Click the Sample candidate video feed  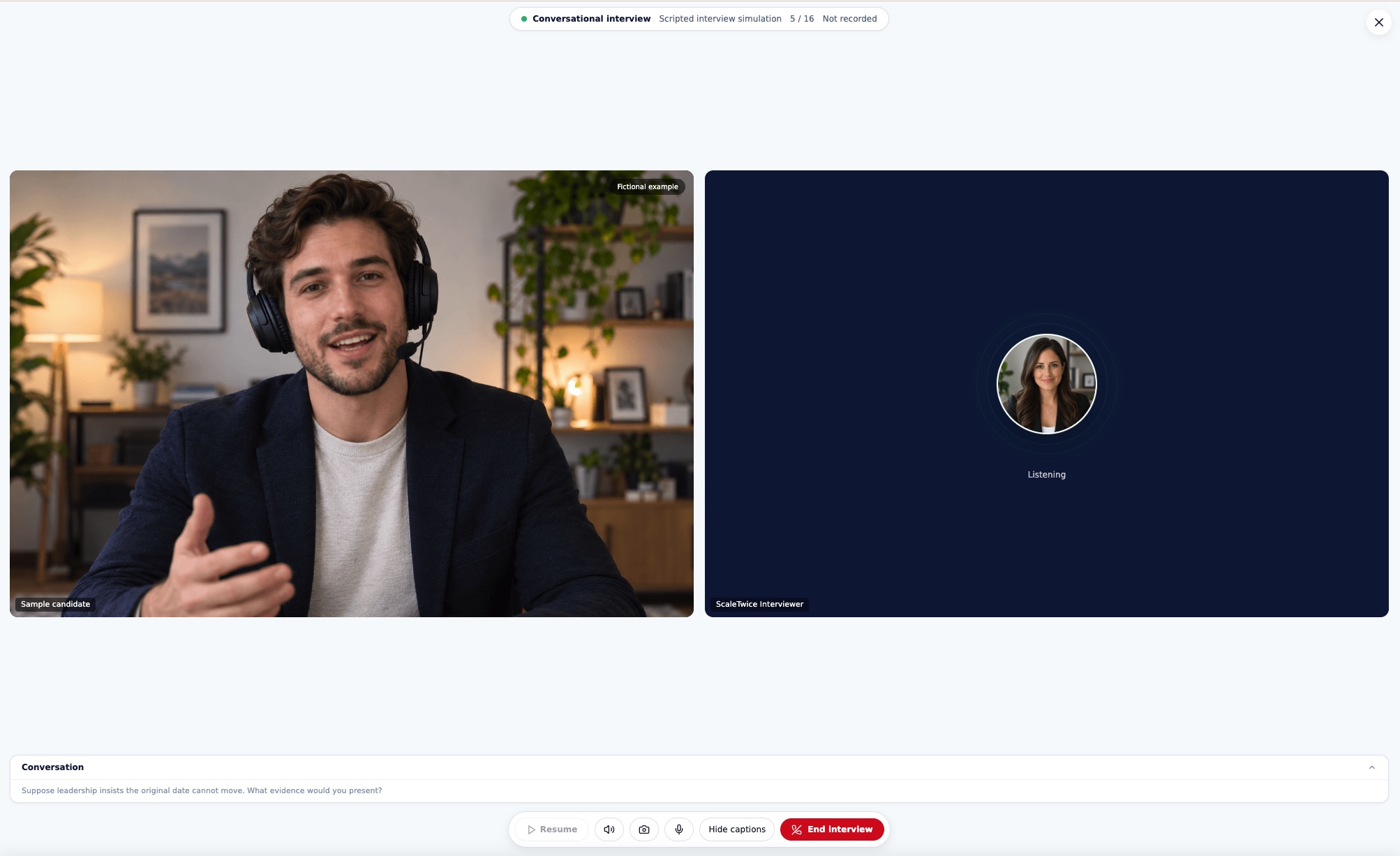click(x=352, y=394)
